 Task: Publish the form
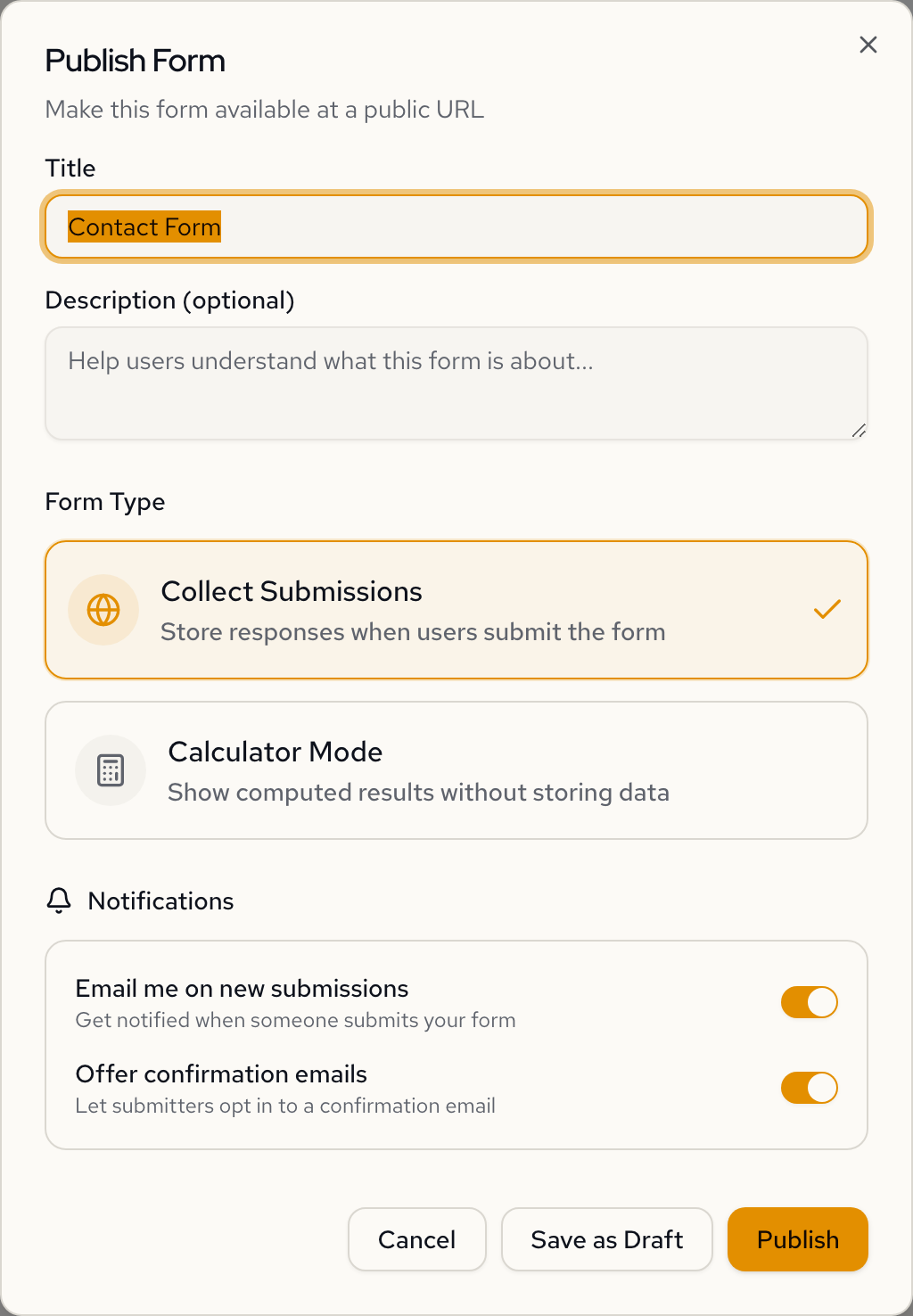click(x=797, y=1239)
